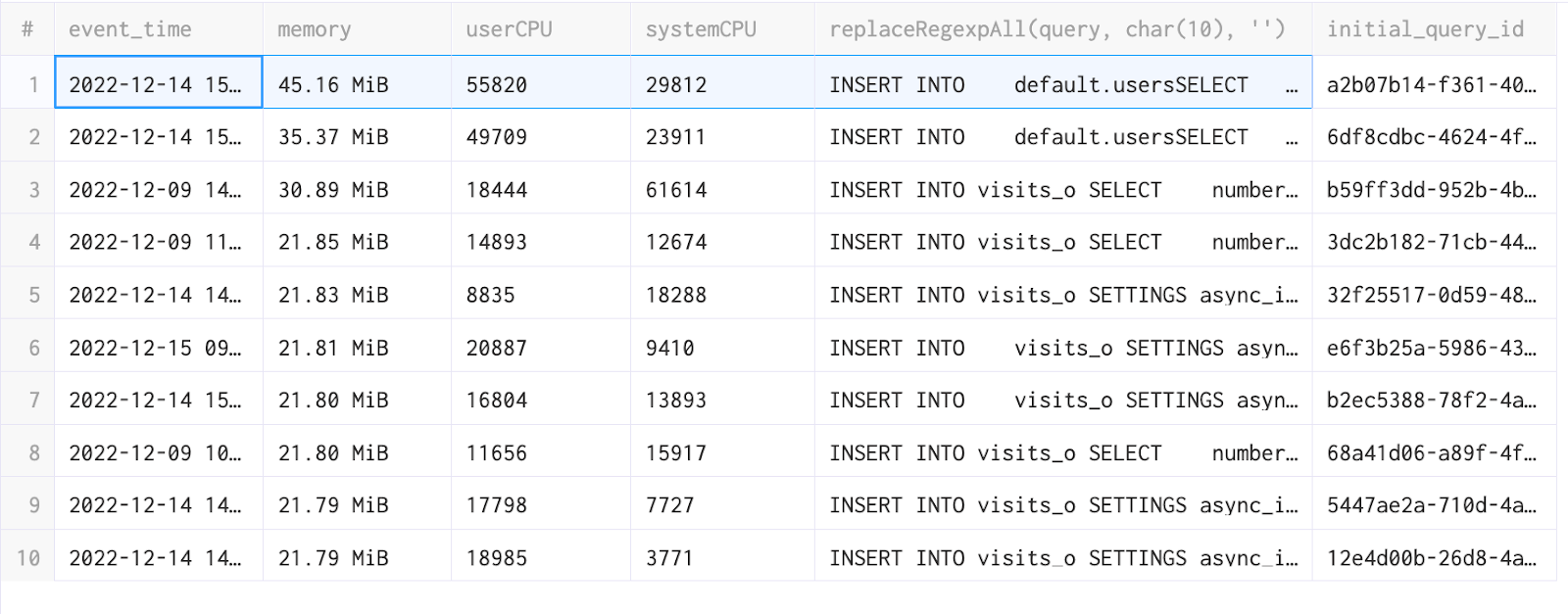Select the 45.16 MiB memory cell
The height and width of the screenshot is (614, 1568).
[x=333, y=85]
